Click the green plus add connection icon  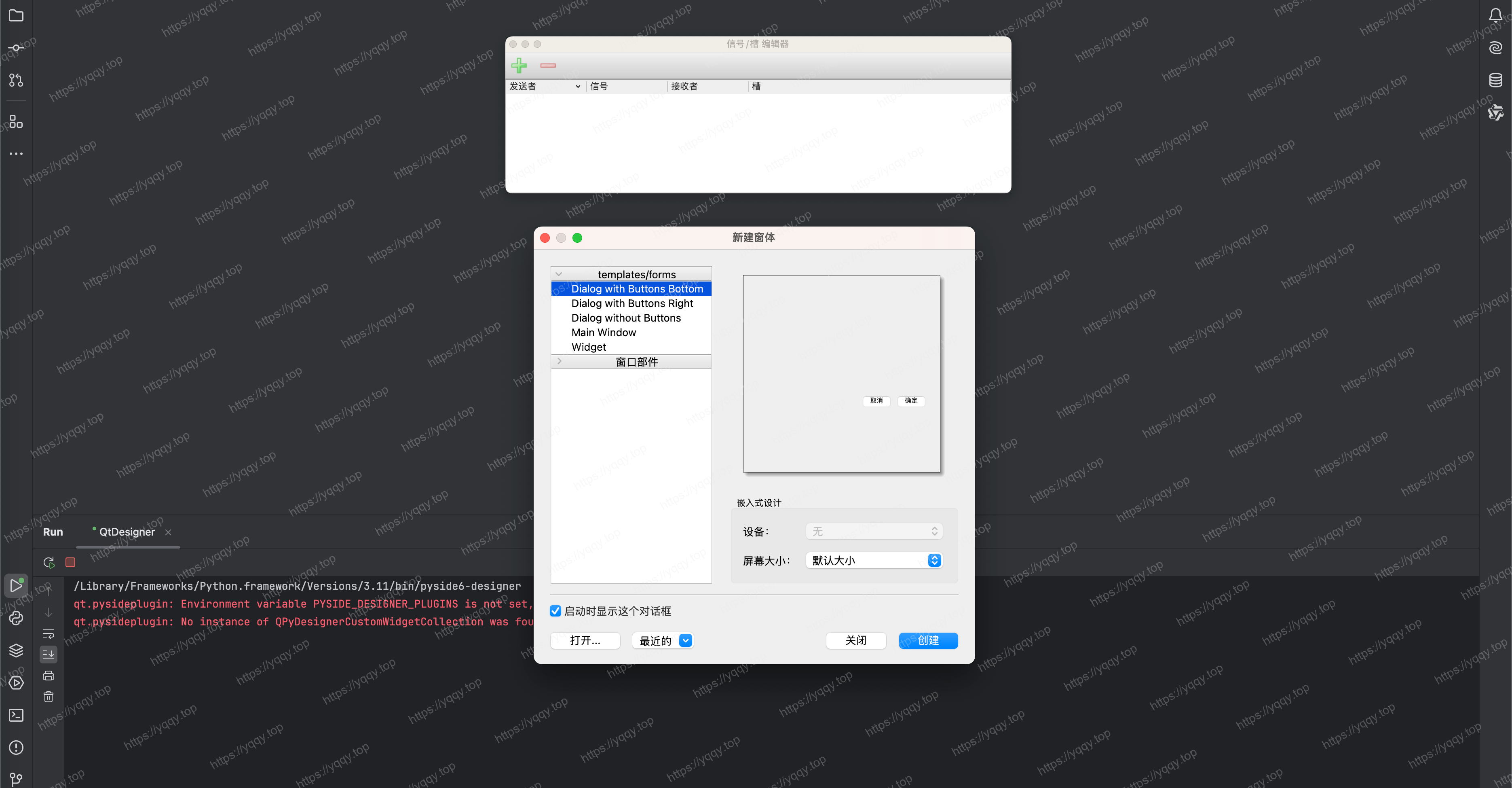tap(519, 65)
